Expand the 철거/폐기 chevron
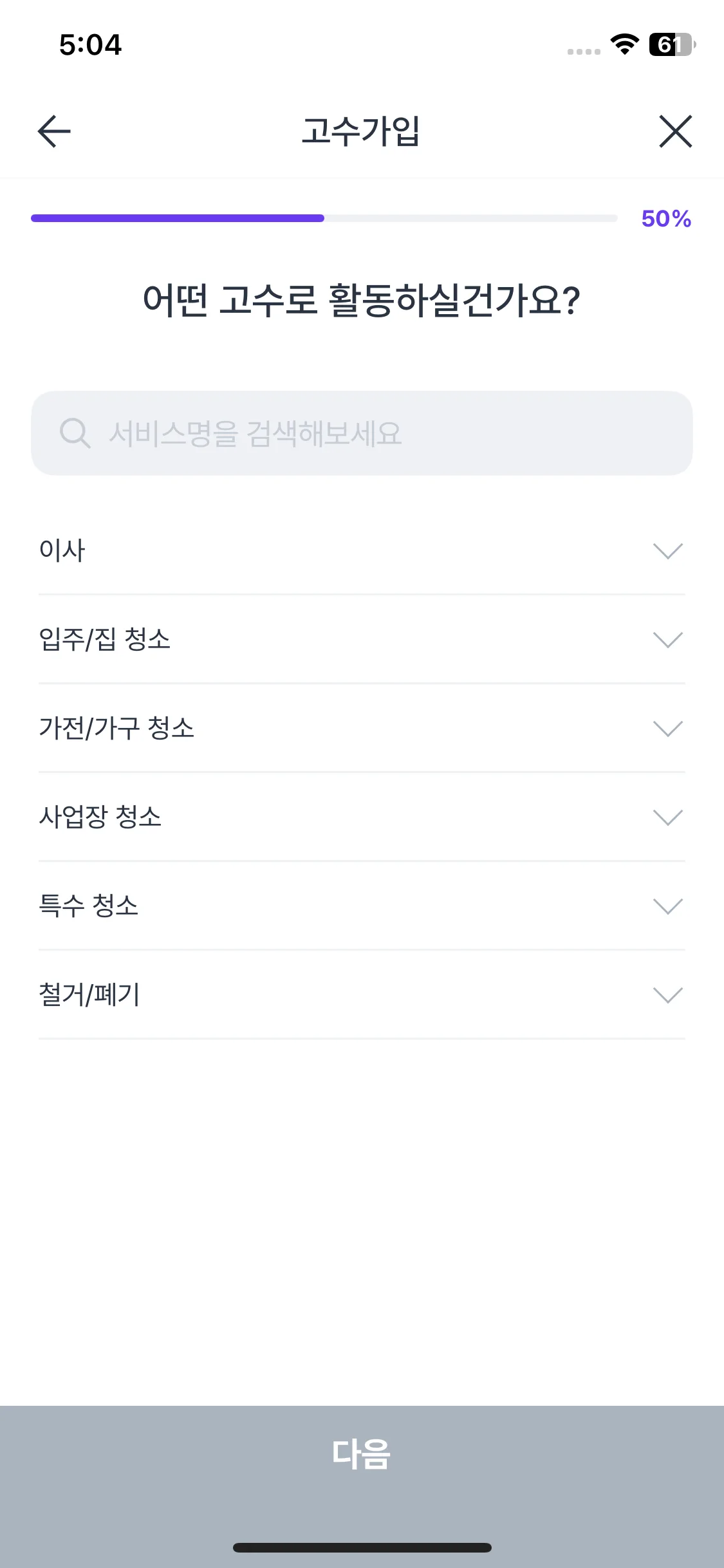724x1568 pixels. click(667, 995)
